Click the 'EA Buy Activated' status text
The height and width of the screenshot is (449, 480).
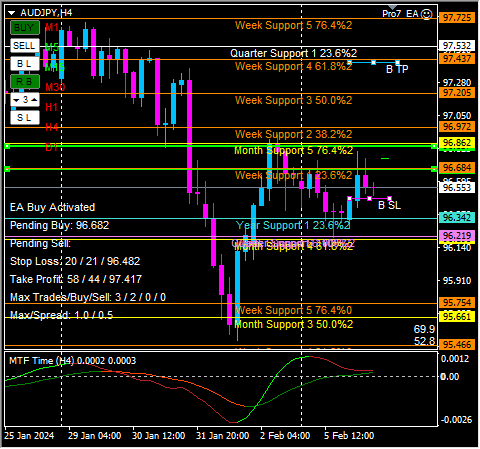pos(53,207)
